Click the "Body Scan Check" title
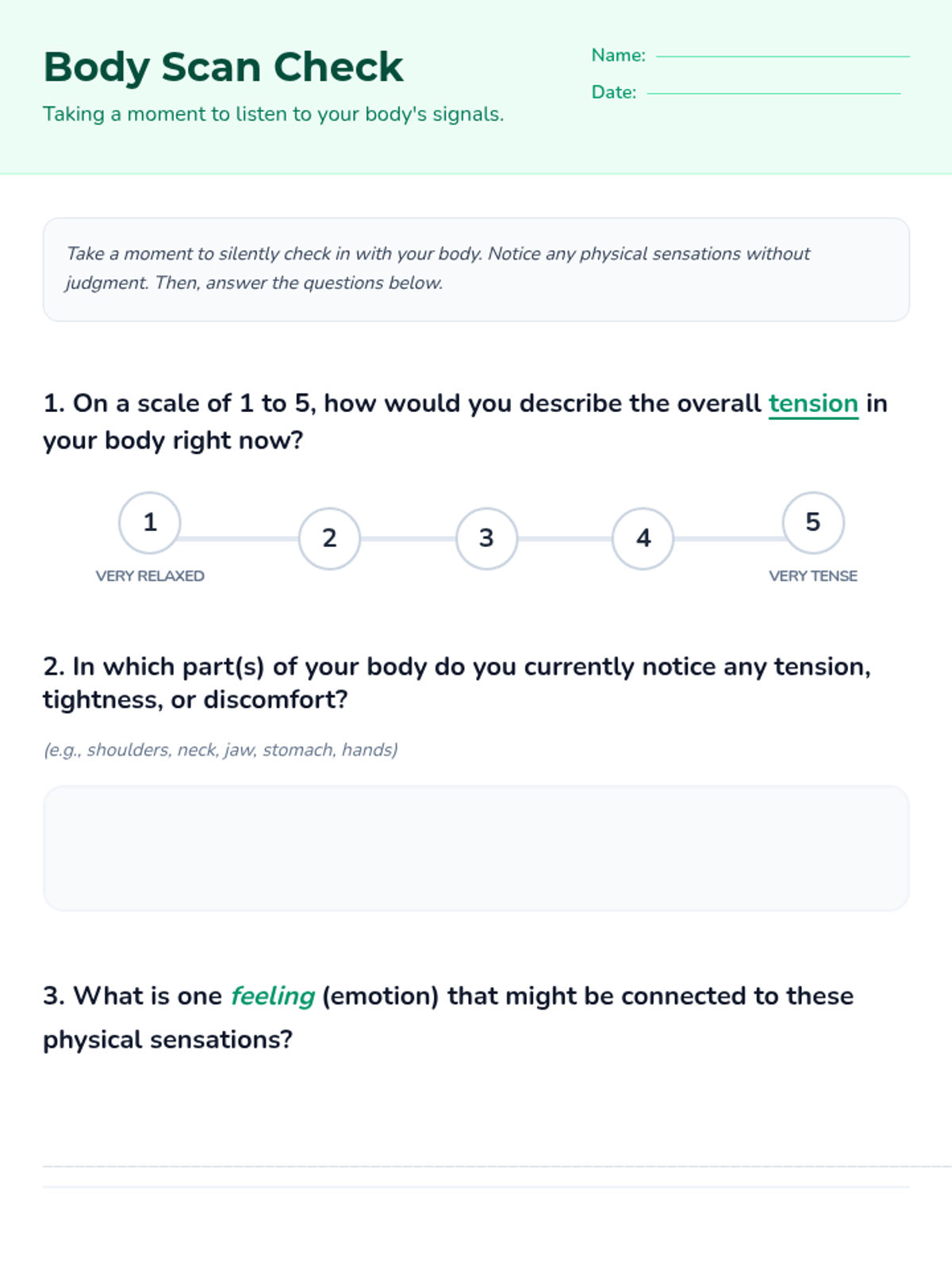The width and height of the screenshot is (952, 1270). (223, 67)
